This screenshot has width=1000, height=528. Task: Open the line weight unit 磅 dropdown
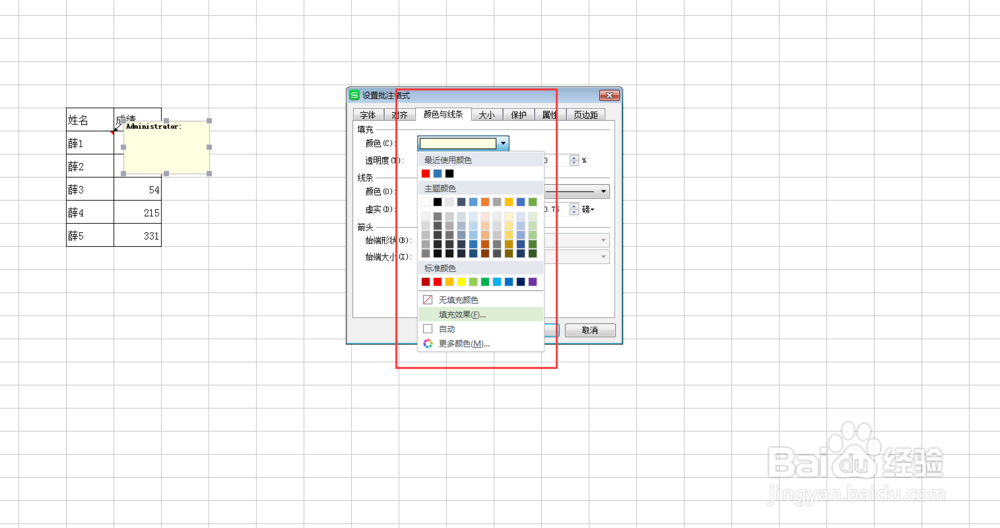[x=588, y=209]
